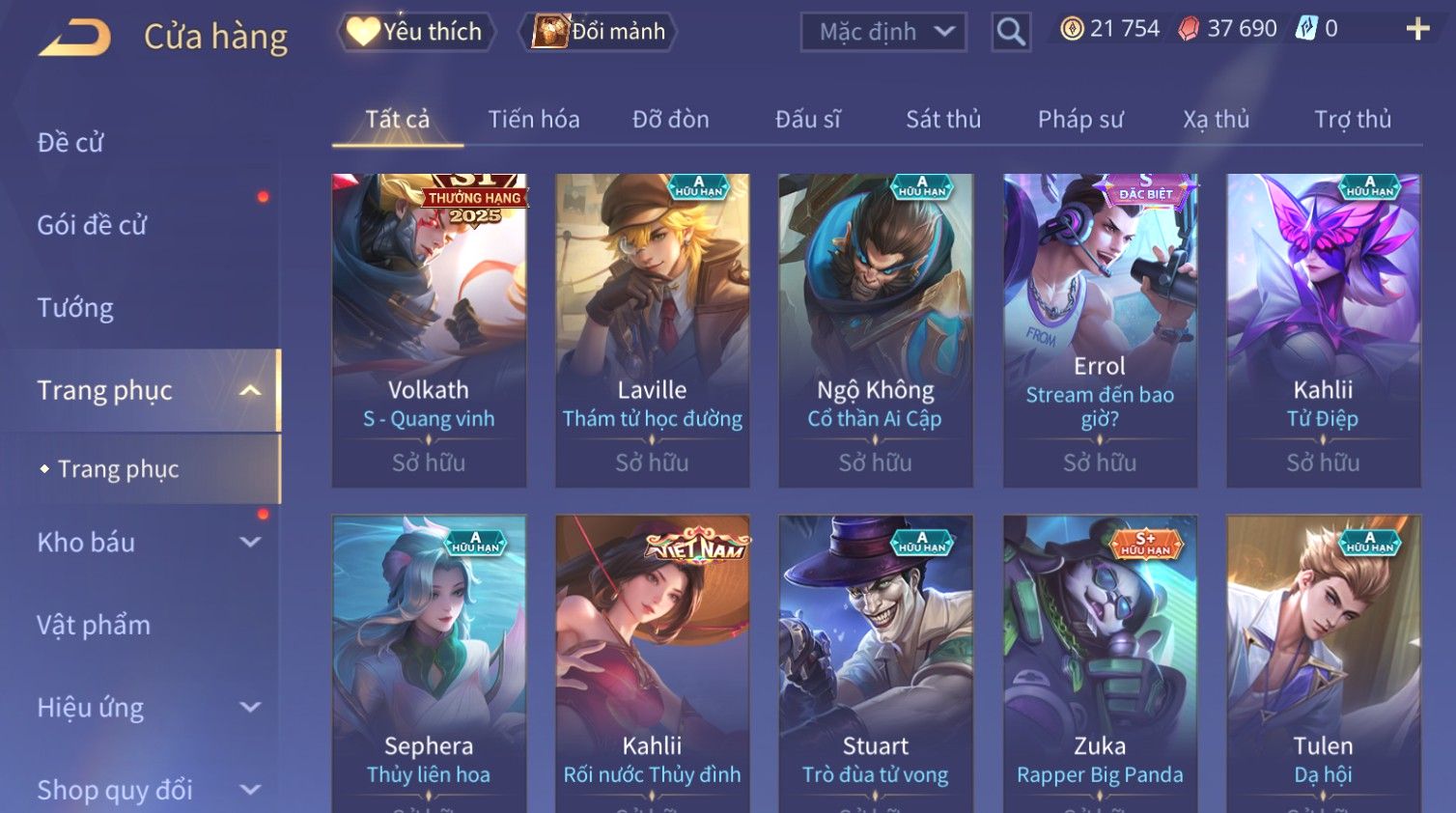The height and width of the screenshot is (813, 1456).
Task: Open Yêu thích favorites heart button
Action: point(416,32)
